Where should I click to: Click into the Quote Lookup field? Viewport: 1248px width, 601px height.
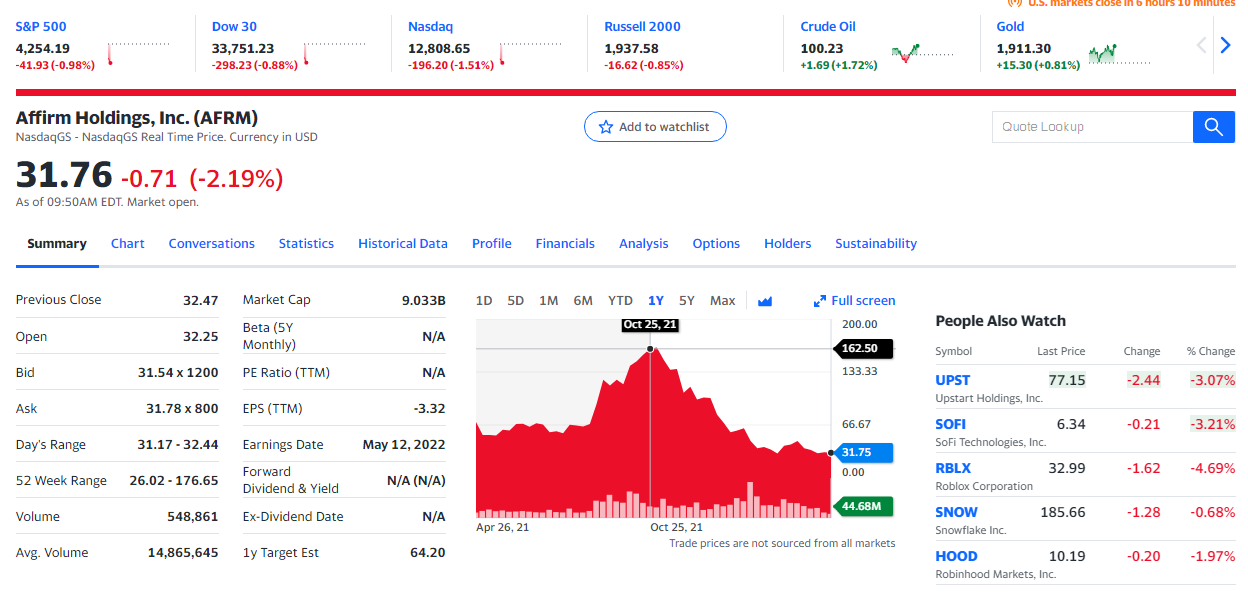click(x=1092, y=127)
